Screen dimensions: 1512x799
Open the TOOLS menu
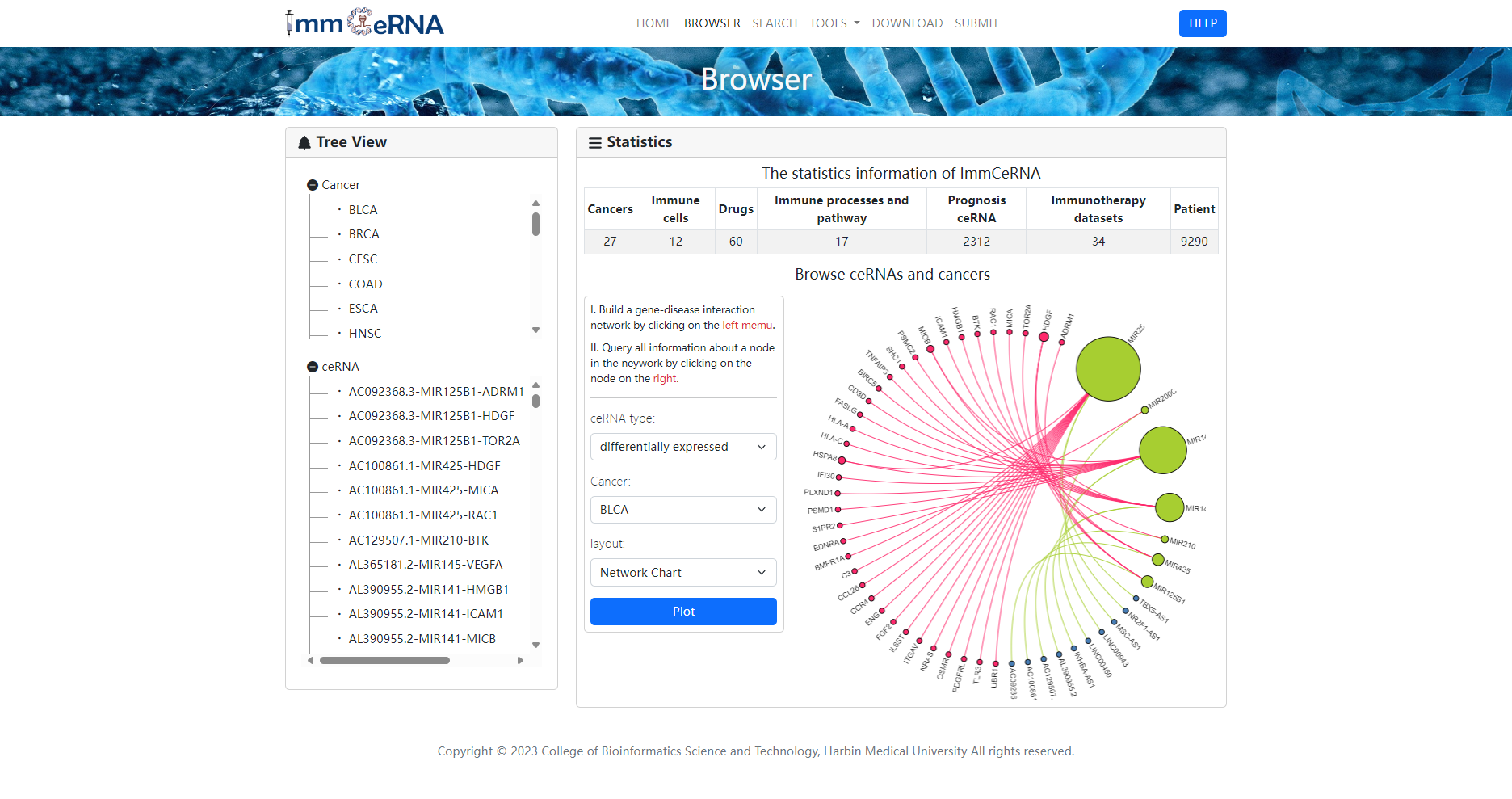[834, 23]
